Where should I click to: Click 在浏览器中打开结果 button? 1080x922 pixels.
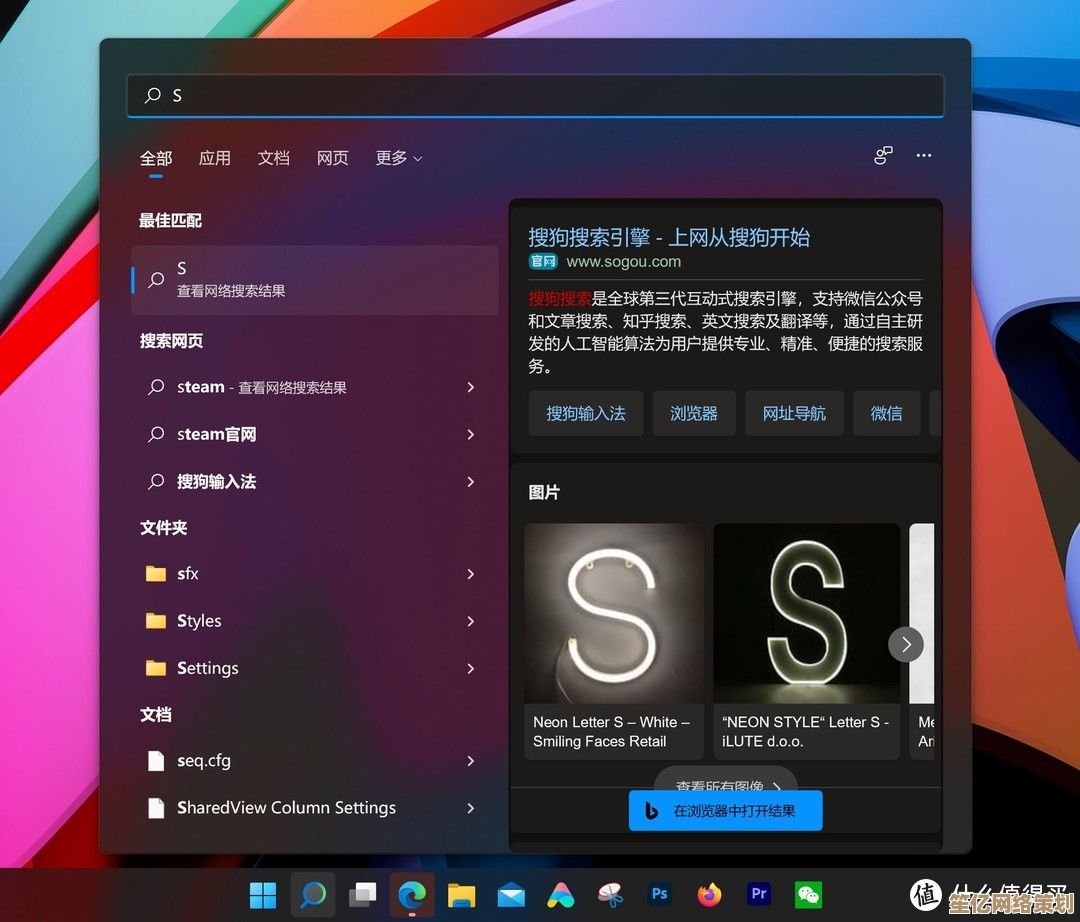point(725,810)
